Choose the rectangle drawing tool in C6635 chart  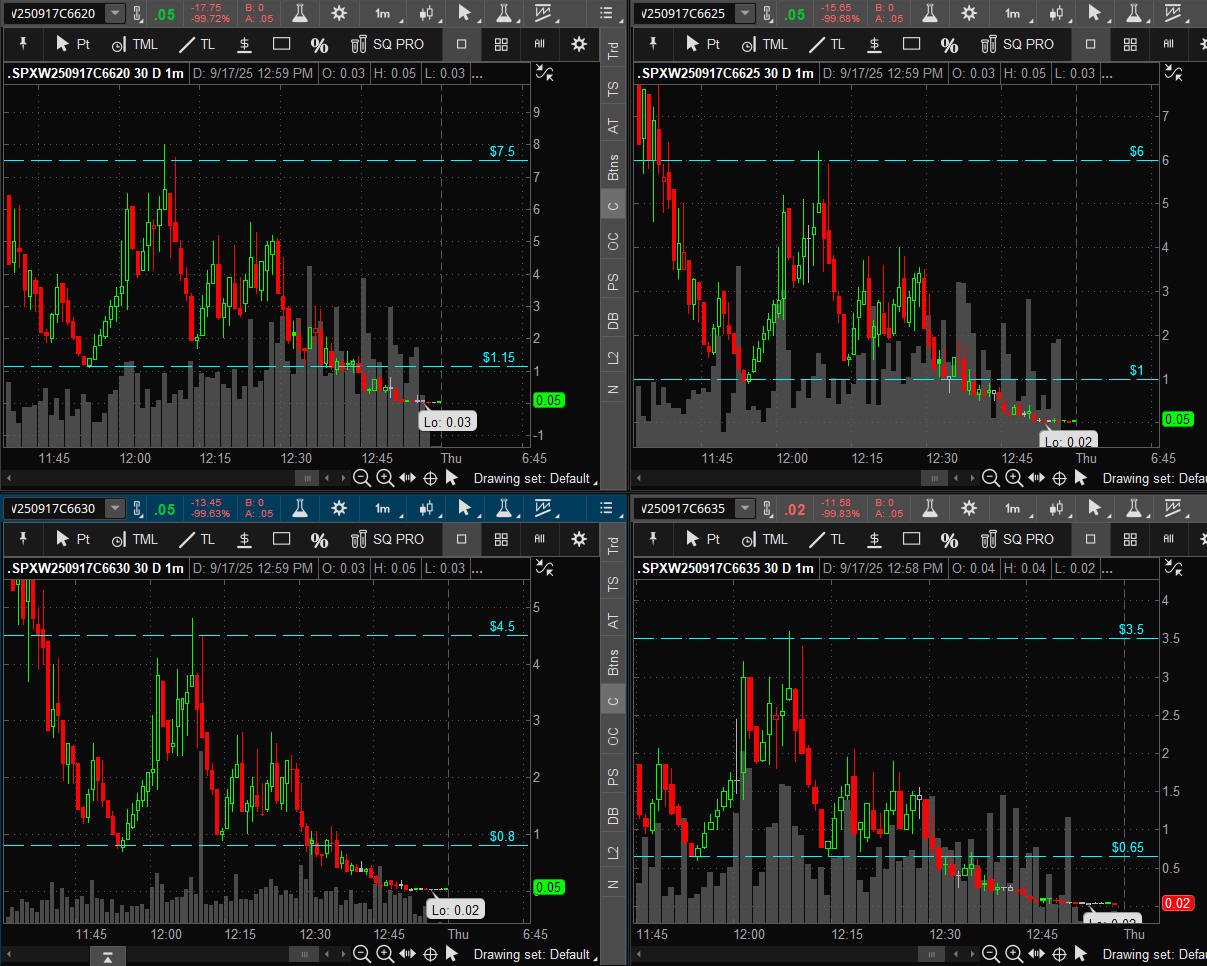[911, 540]
